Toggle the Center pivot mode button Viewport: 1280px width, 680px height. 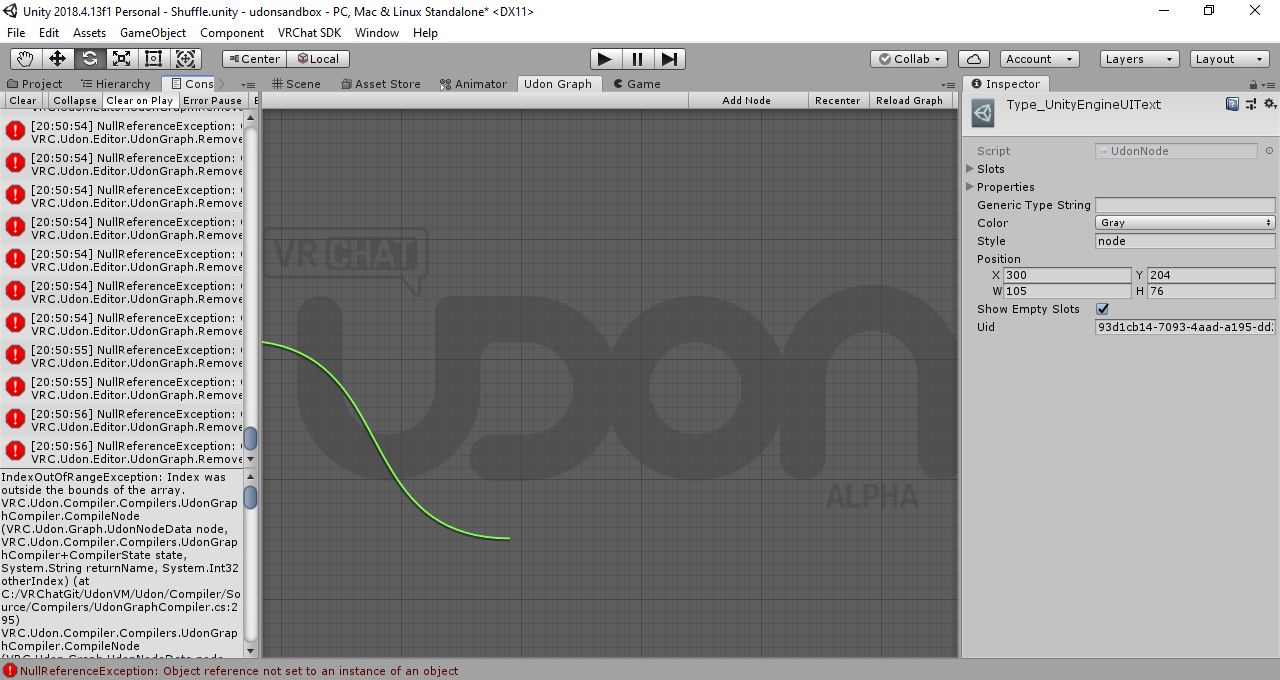(x=254, y=59)
